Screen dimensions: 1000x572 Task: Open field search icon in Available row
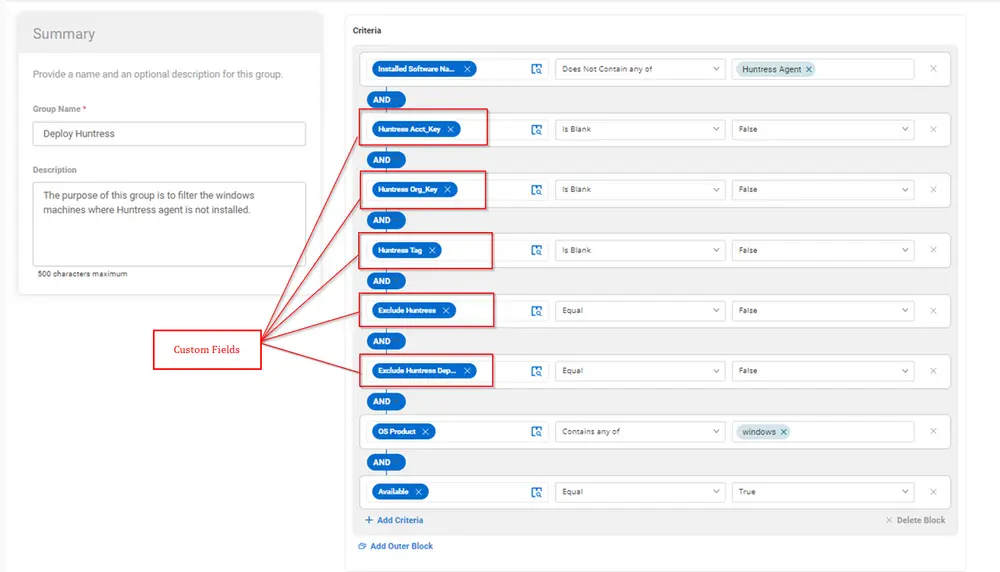[x=536, y=492]
